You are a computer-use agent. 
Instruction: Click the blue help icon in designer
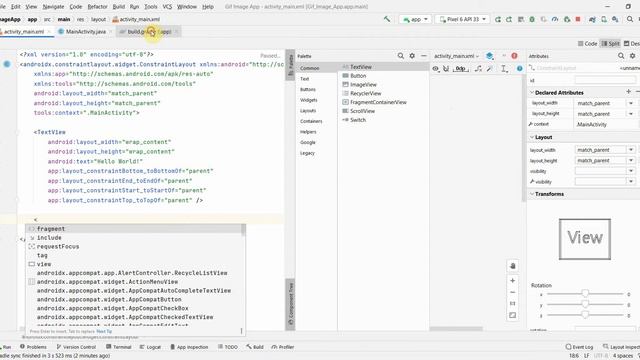pyautogui.click(x=520, y=69)
